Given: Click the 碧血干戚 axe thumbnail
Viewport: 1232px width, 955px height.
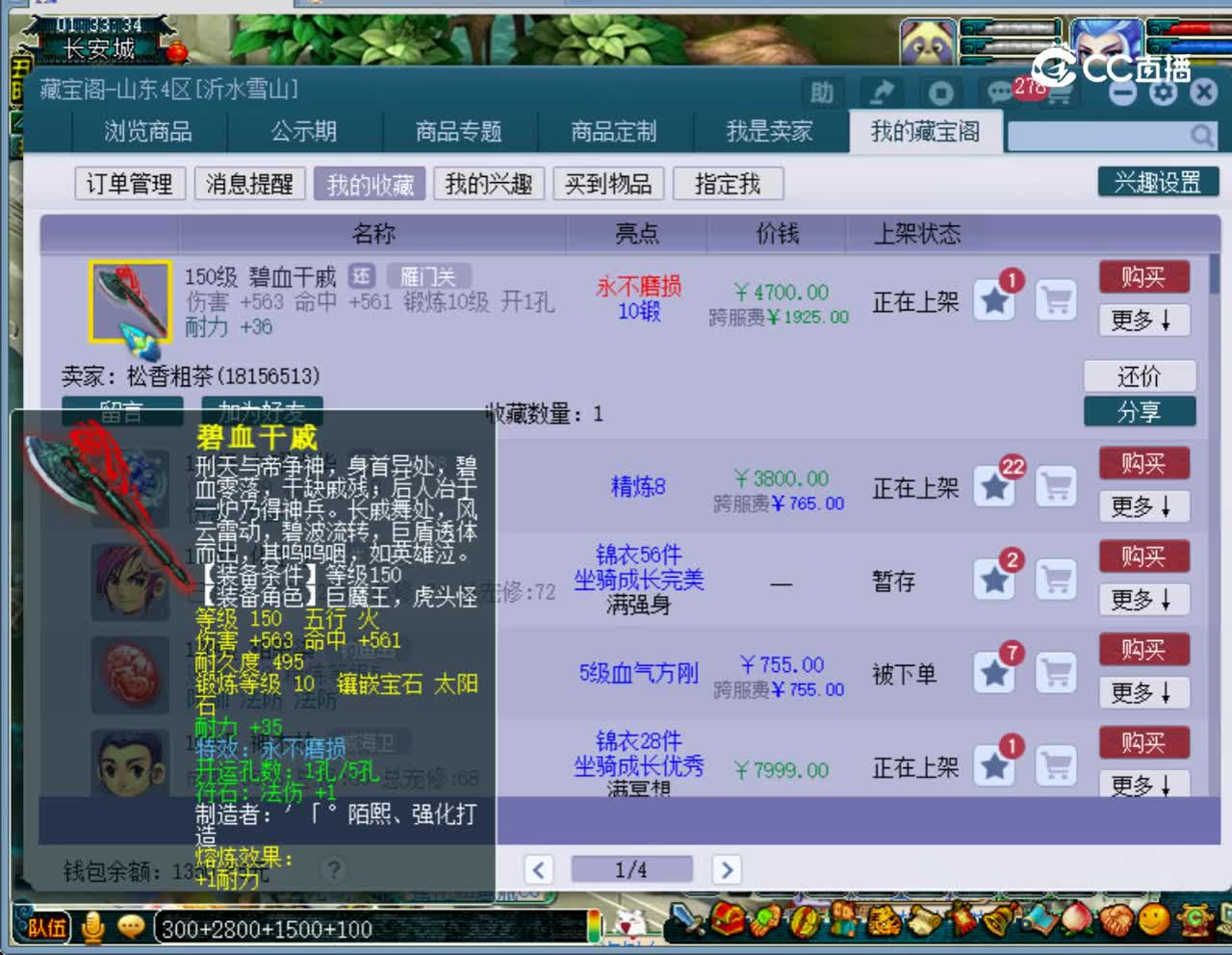Looking at the screenshot, I should 130,301.
